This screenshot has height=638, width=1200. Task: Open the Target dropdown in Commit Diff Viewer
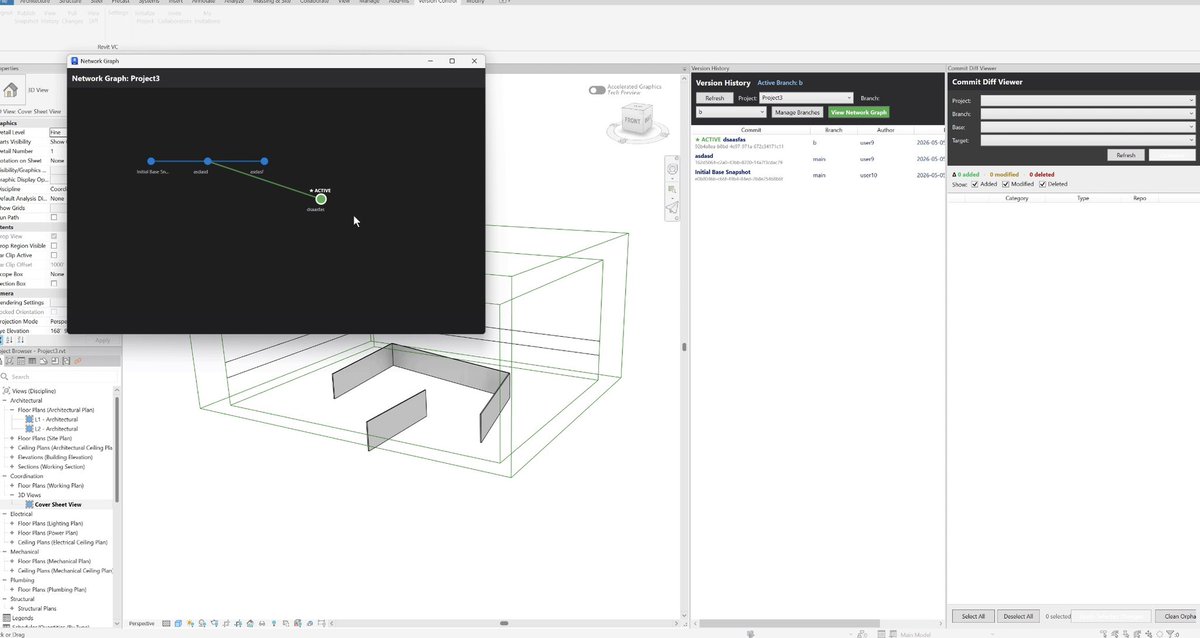coord(1088,141)
